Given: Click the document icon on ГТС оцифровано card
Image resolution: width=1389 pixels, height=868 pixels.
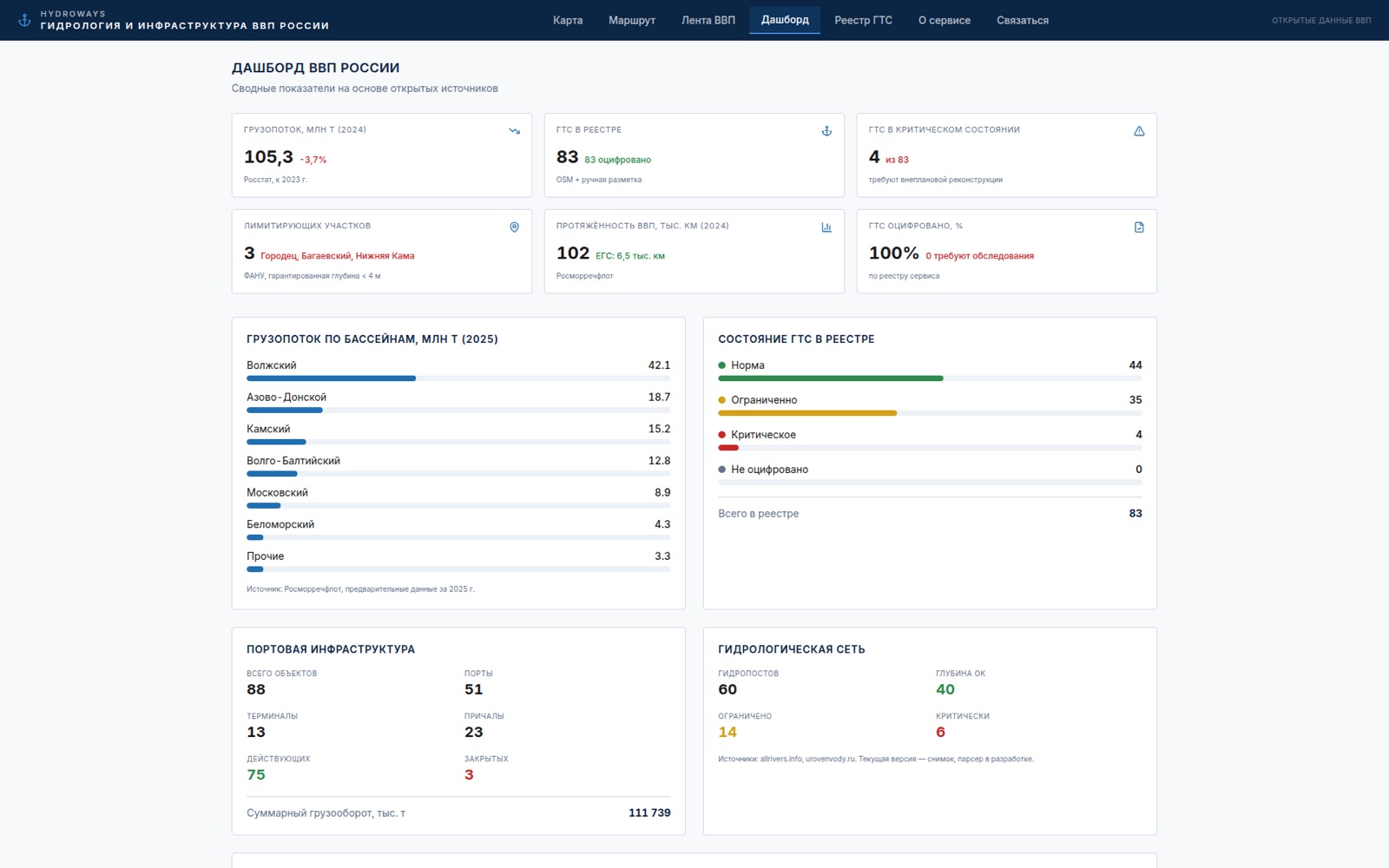Looking at the screenshot, I should [1139, 227].
